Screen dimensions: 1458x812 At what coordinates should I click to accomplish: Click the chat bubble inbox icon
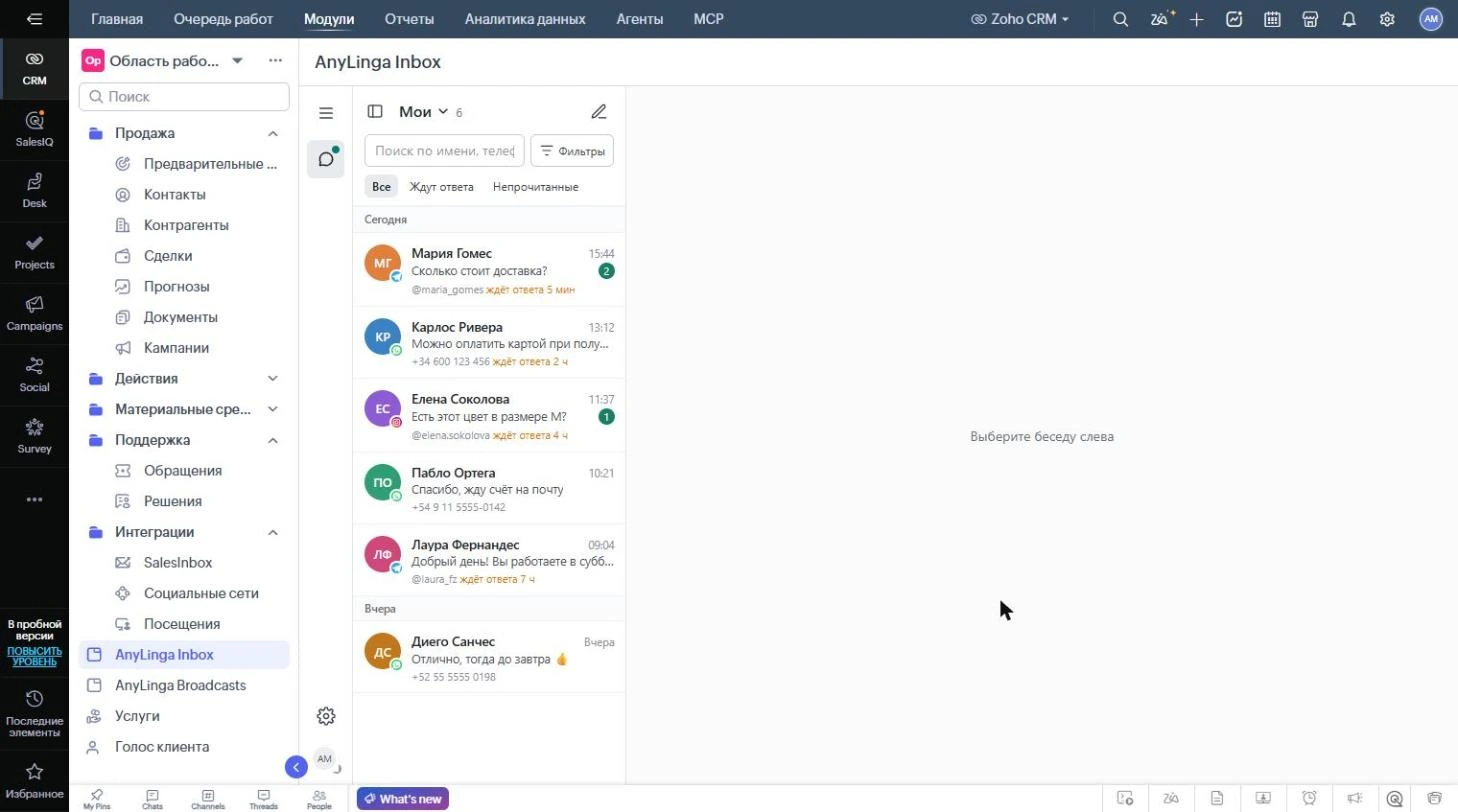(326, 159)
